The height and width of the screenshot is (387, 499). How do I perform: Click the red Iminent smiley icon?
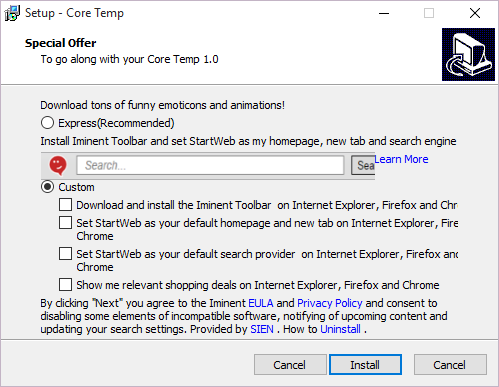58,165
